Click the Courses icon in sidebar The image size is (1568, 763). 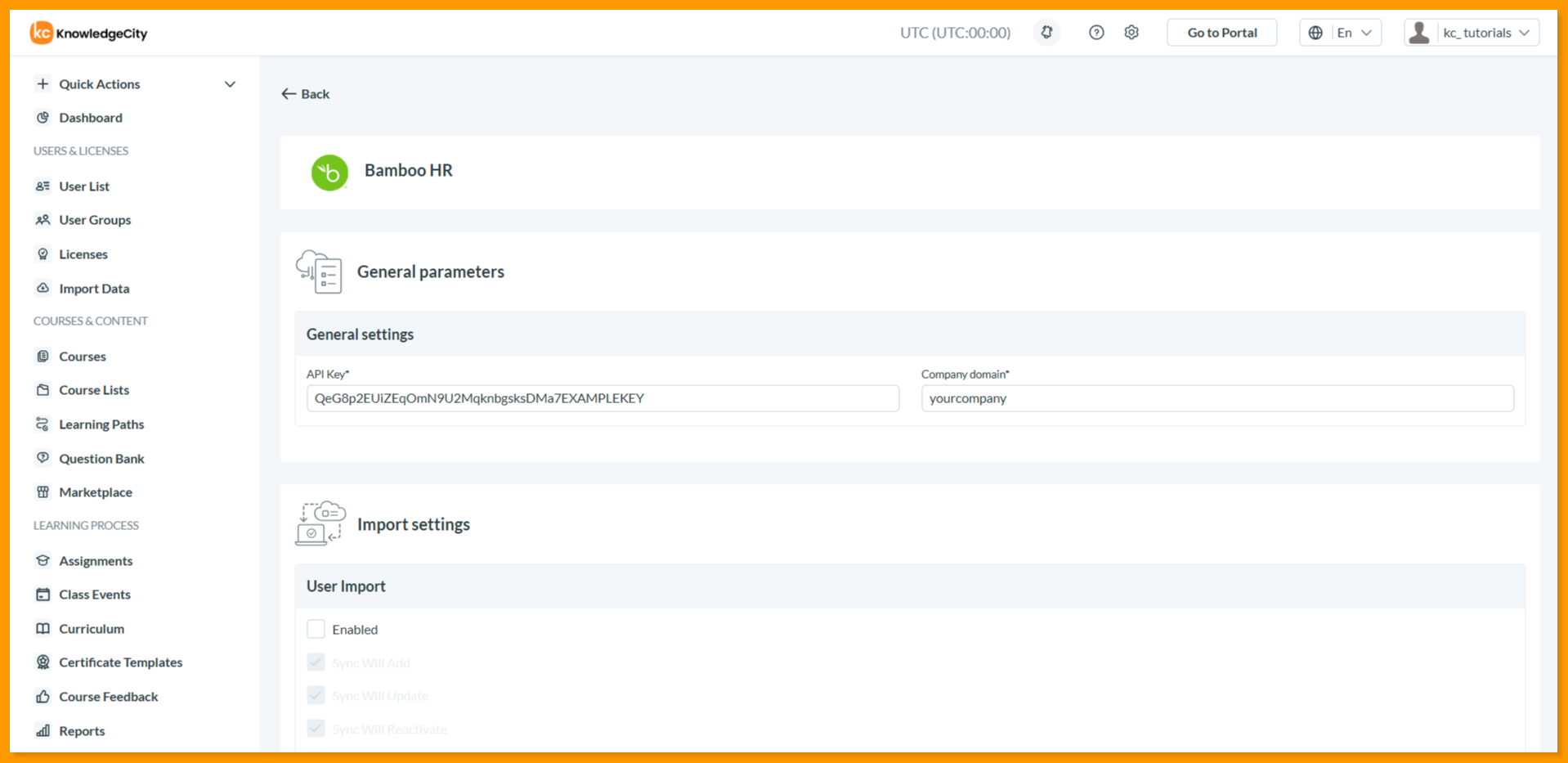(x=43, y=357)
